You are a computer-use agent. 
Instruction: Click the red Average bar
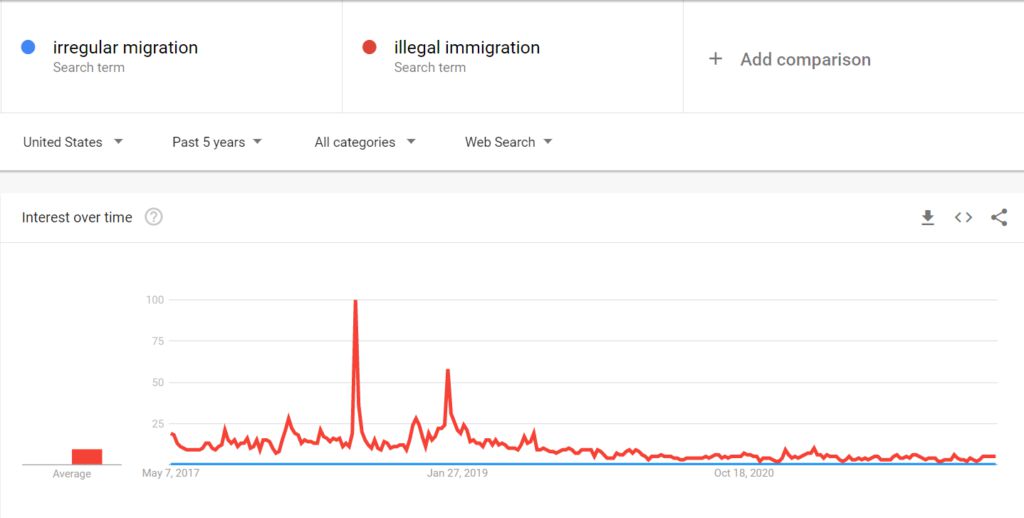[86, 456]
